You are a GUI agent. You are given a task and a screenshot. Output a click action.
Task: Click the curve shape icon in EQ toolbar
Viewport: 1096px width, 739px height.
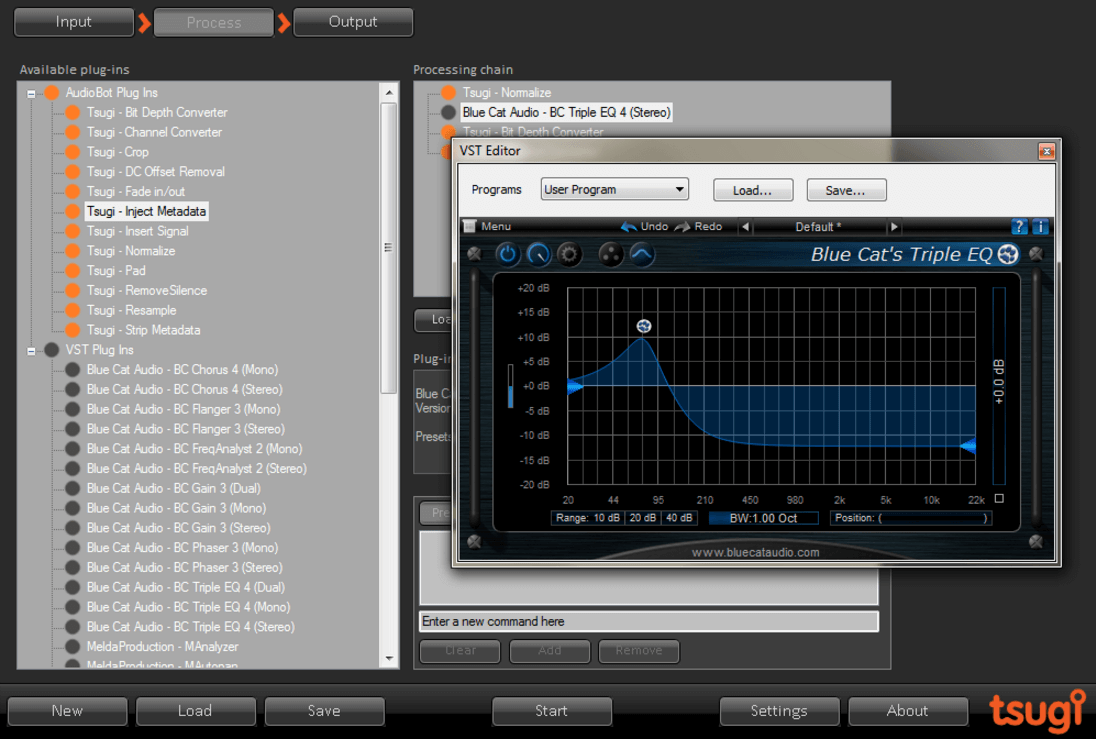642,254
